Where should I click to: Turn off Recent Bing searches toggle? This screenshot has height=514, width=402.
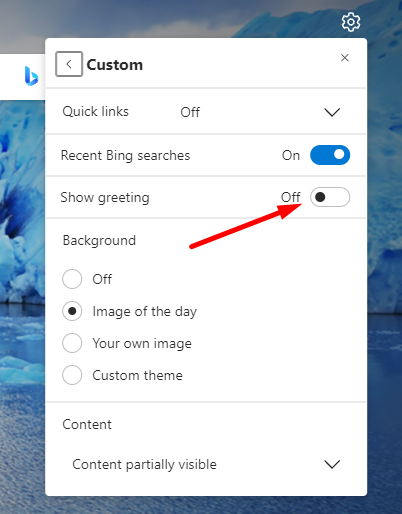click(x=330, y=155)
